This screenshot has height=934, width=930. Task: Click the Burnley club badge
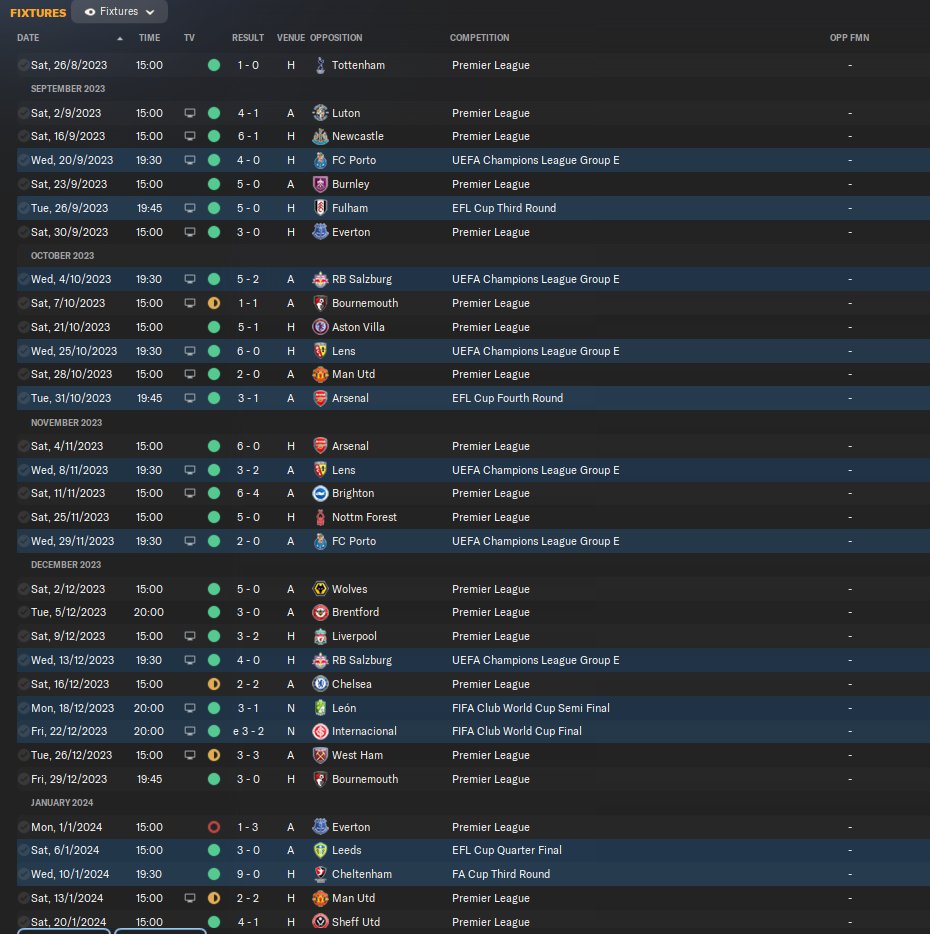tap(320, 184)
